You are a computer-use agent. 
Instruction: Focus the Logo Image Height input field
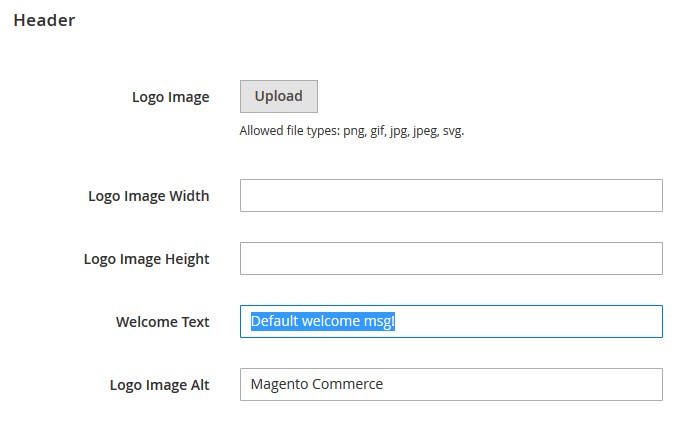(x=451, y=259)
